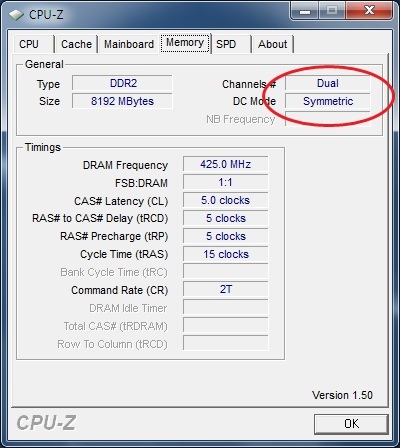
Task: Click the memory Type field showing DDR2
Action: click(x=122, y=83)
